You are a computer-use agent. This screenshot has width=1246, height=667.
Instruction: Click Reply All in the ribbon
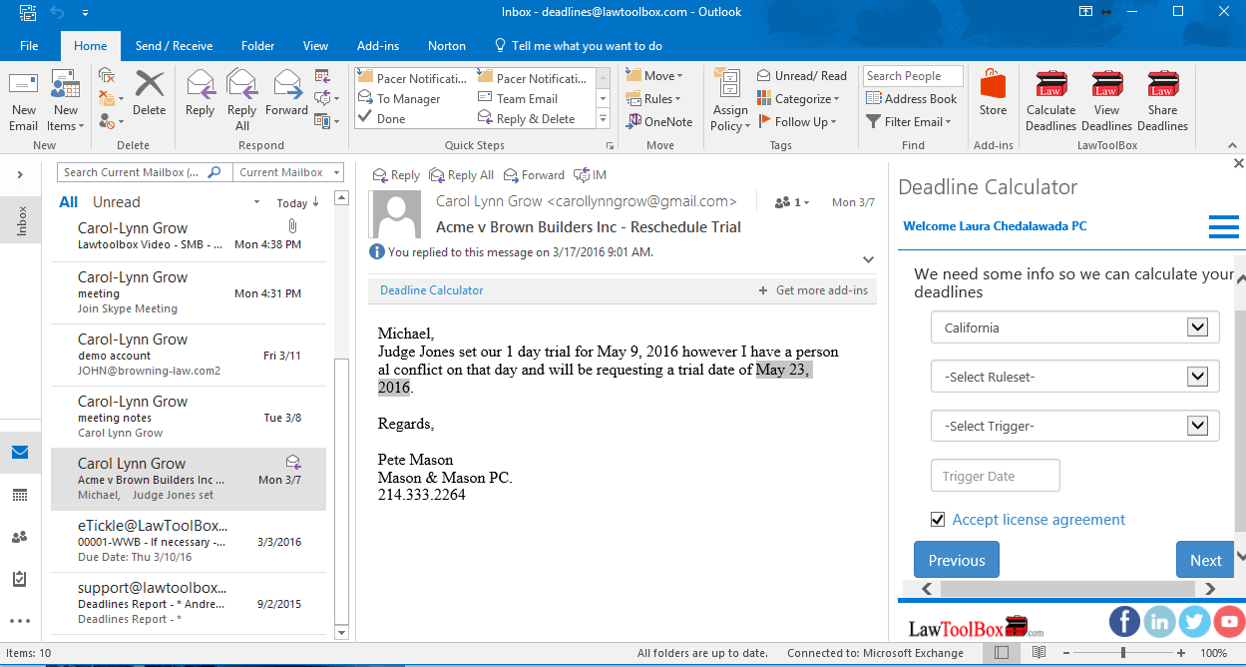pos(242,100)
